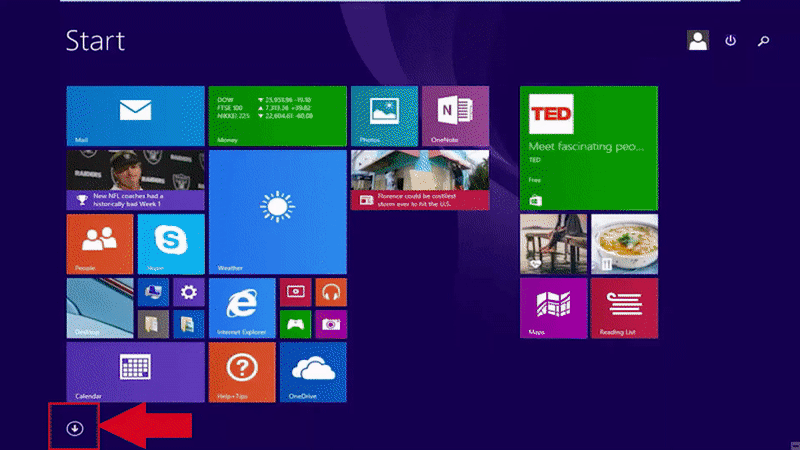Image resolution: width=800 pixels, height=450 pixels.
Task: Open the Sports tile about NFL coaches
Action: (135, 180)
